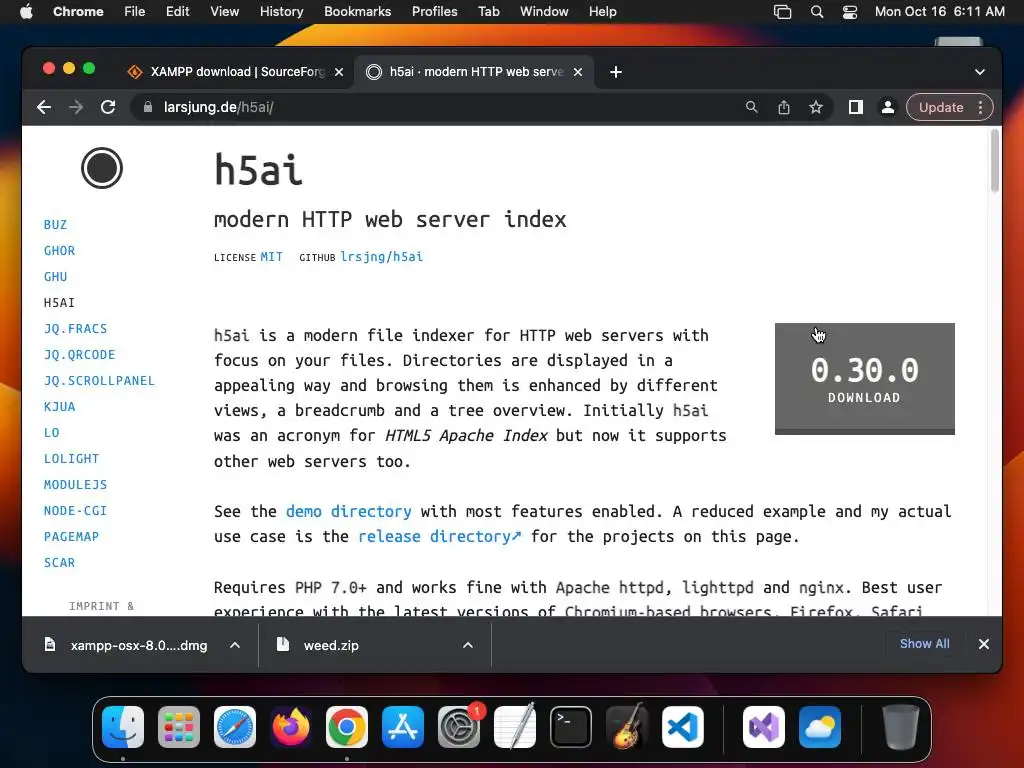
Task: Bookmark this page with the star icon
Action: (x=816, y=107)
